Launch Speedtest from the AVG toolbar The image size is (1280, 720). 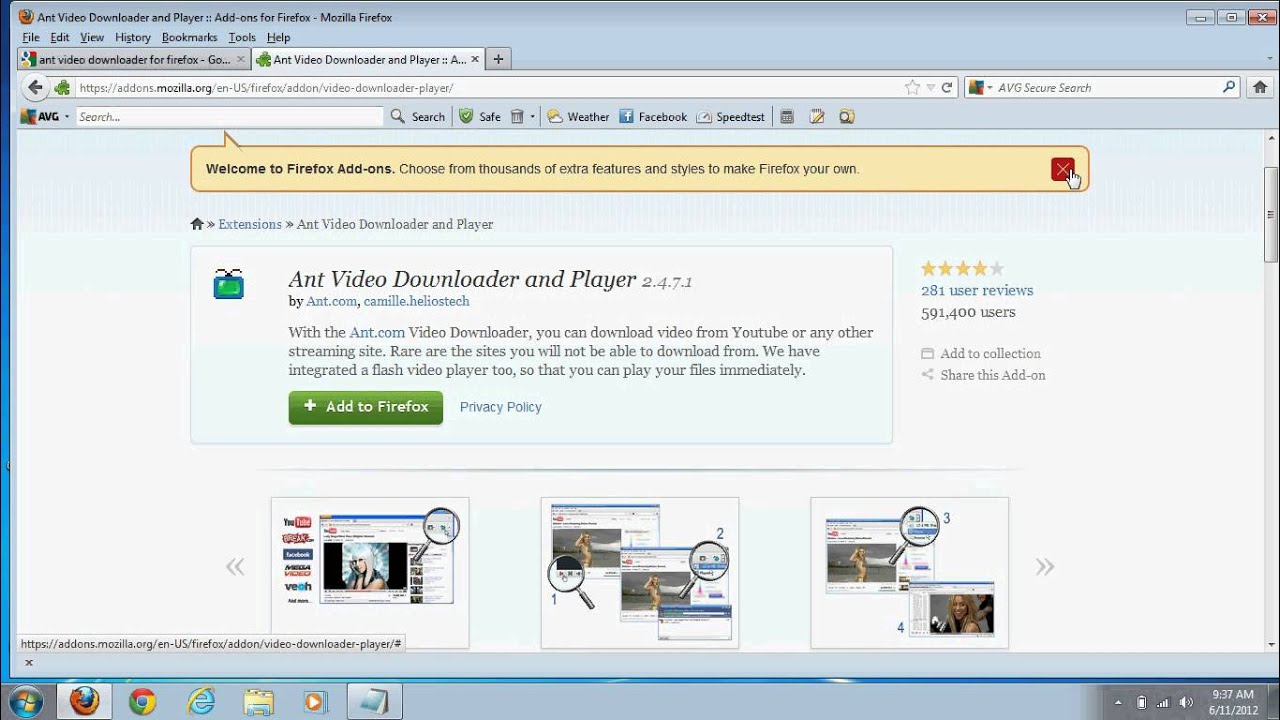(731, 116)
